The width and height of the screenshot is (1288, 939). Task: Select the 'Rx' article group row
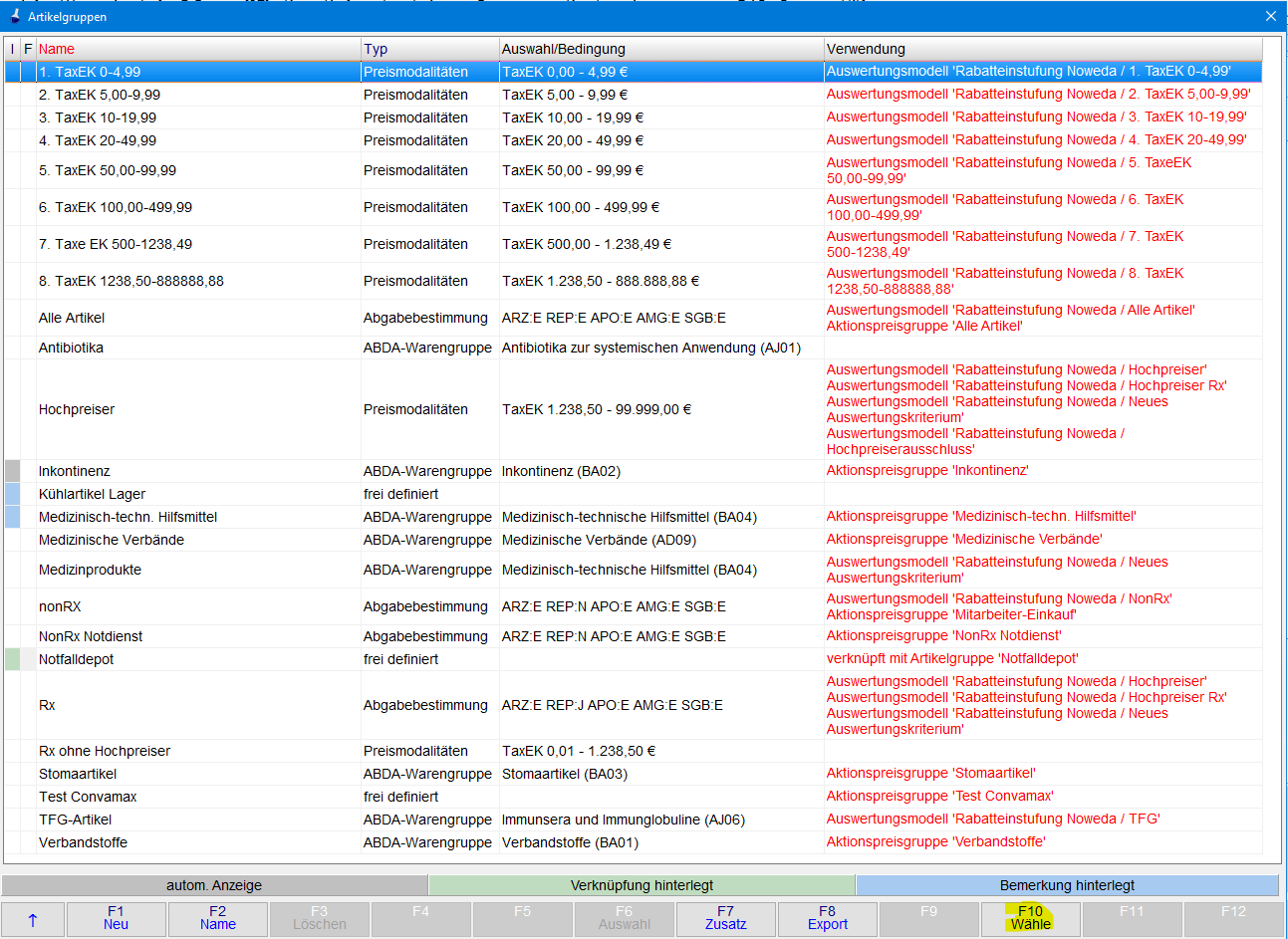click(x=634, y=705)
